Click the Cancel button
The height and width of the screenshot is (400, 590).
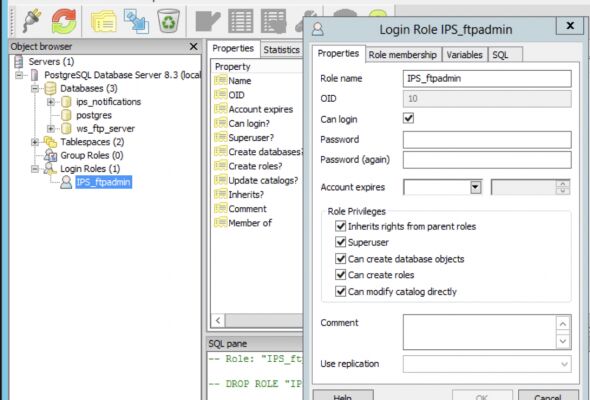point(548,395)
